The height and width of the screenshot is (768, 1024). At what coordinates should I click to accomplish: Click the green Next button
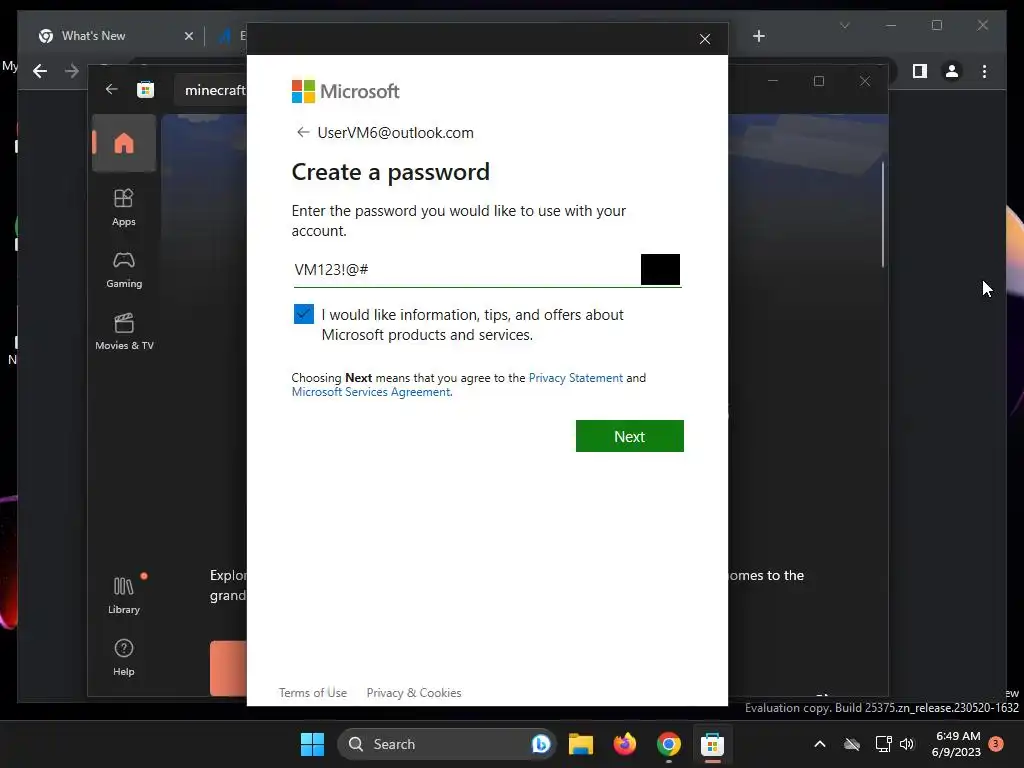coord(630,436)
